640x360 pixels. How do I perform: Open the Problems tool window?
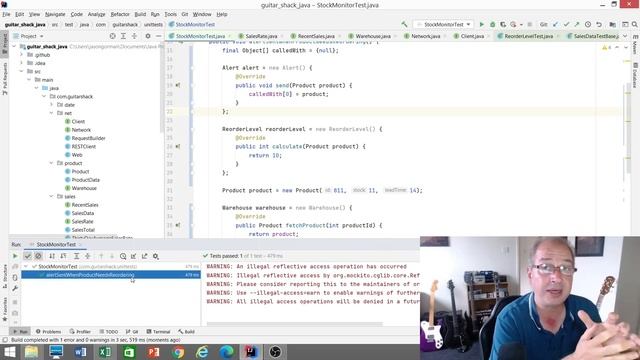[48, 332]
